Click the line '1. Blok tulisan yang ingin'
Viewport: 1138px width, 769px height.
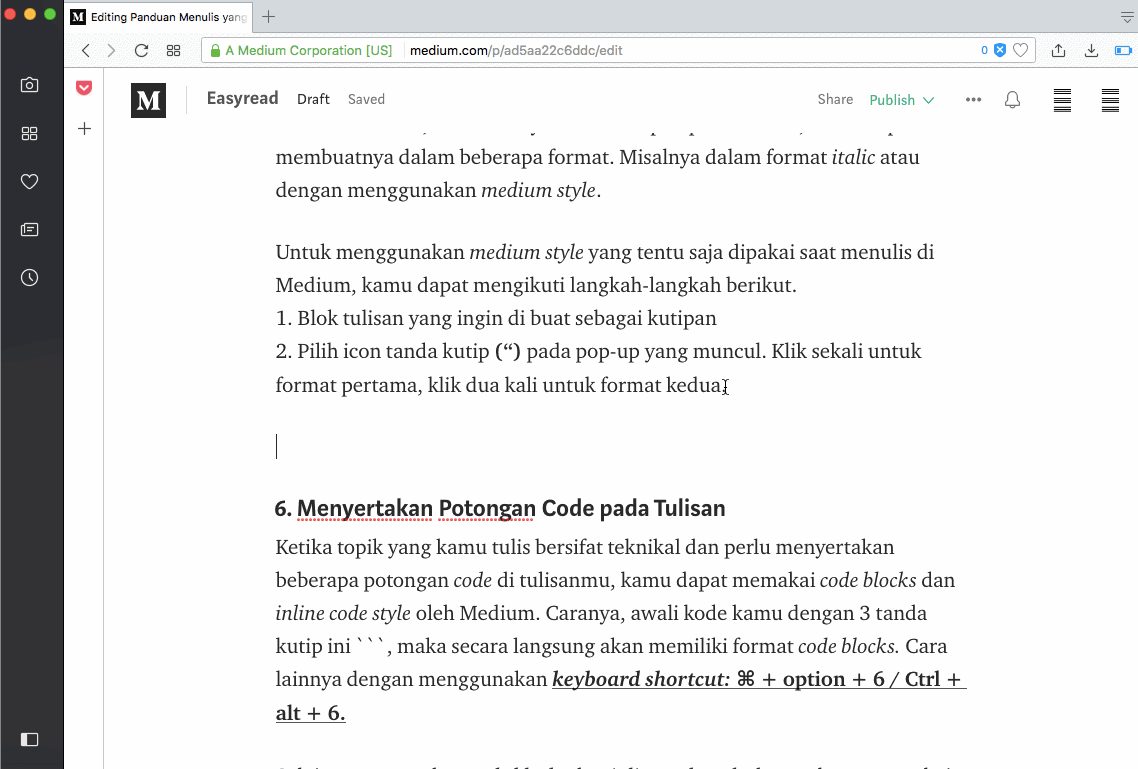(x=496, y=318)
